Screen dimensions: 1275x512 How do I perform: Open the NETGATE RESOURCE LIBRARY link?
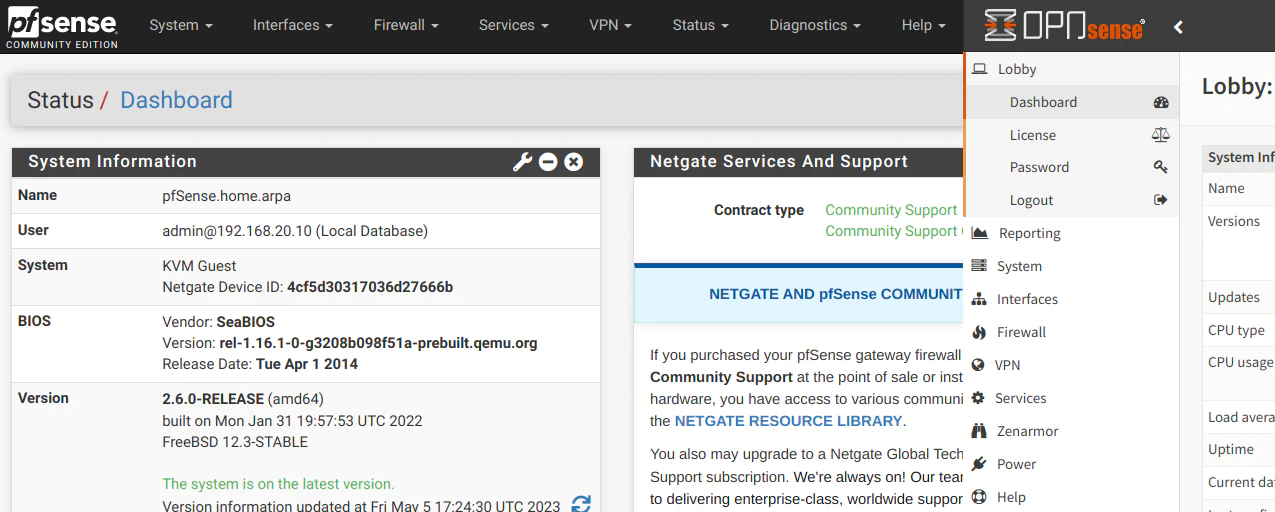[x=788, y=421]
